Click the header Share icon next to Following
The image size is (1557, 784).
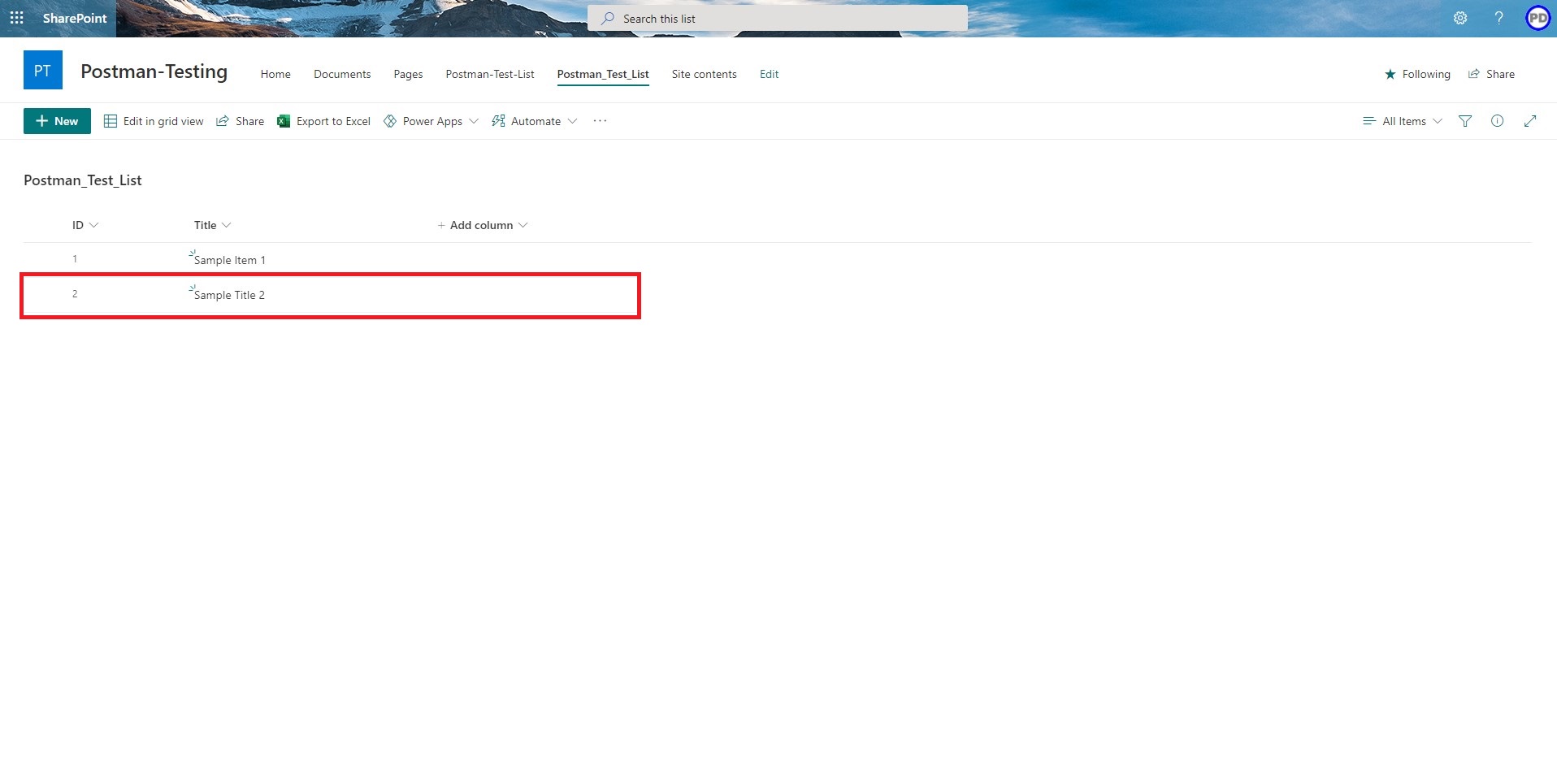(x=1473, y=74)
